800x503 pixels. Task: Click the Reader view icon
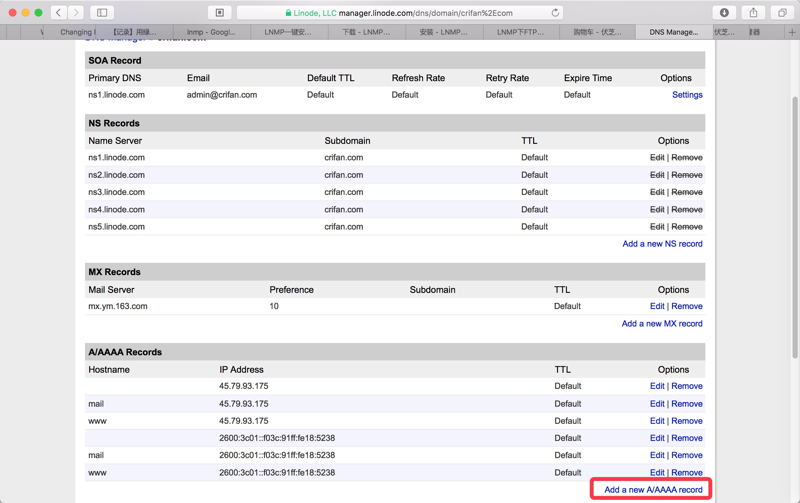[220, 13]
